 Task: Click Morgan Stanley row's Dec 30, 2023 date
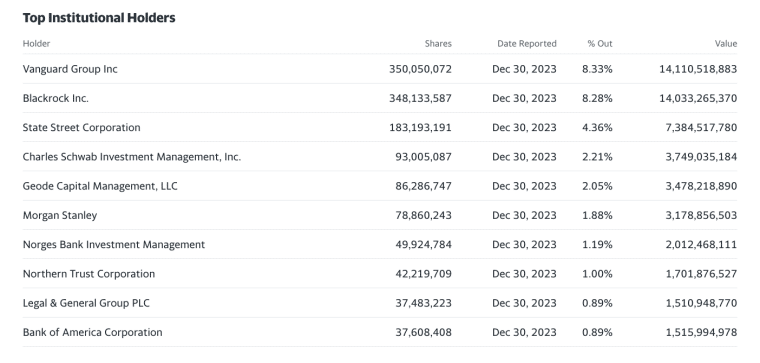(x=524, y=215)
